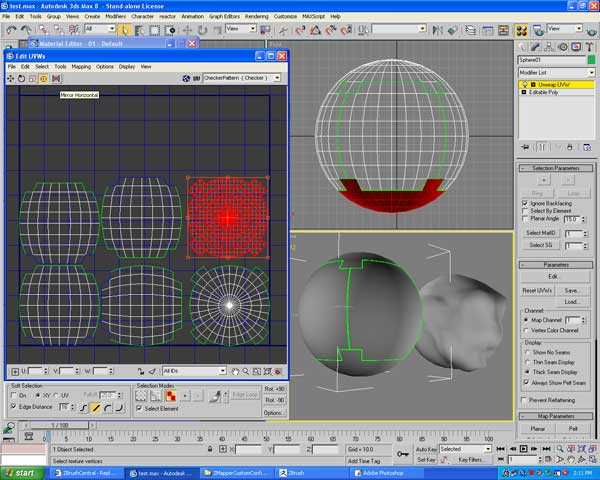This screenshot has width=600, height=480.
Task: Open the Utilities hammer panel tab
Action: click(x=590, y=47)
